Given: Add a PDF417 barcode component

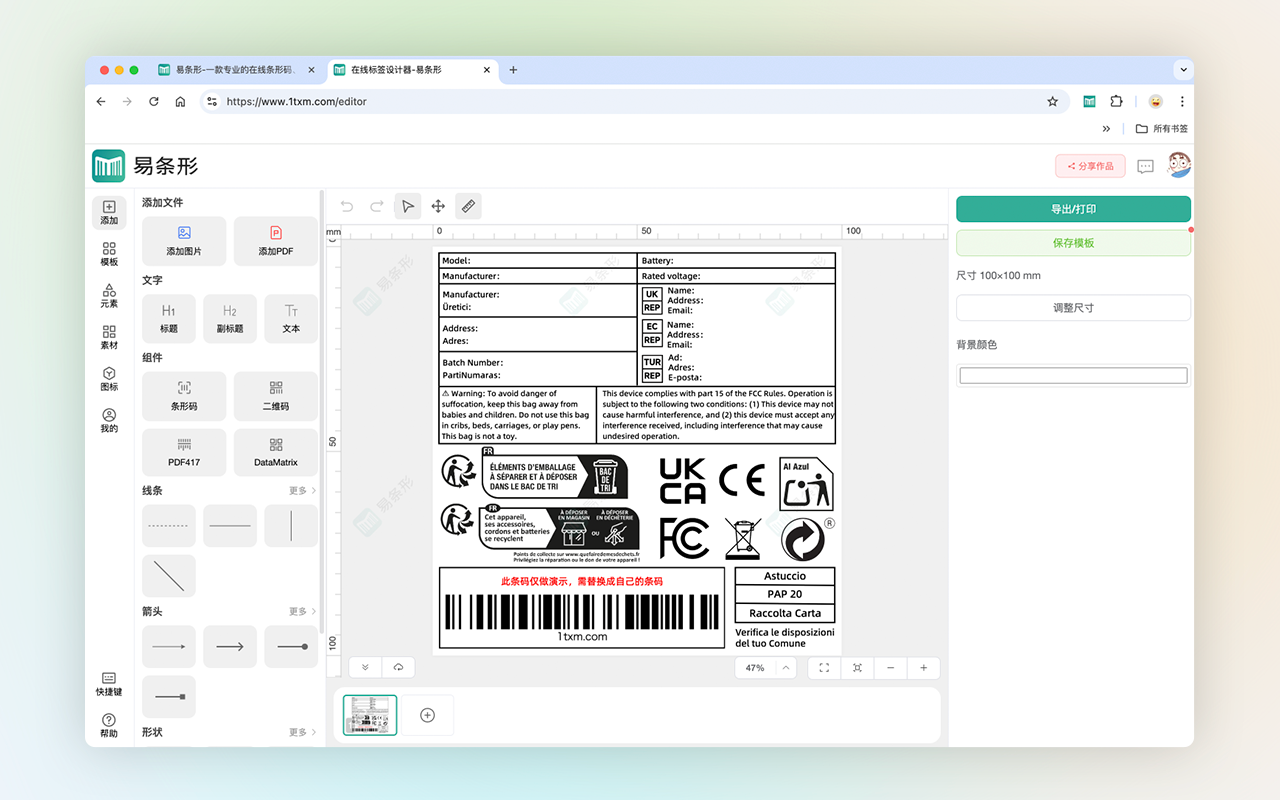Looking at the screenshot, I should point(184,452).
